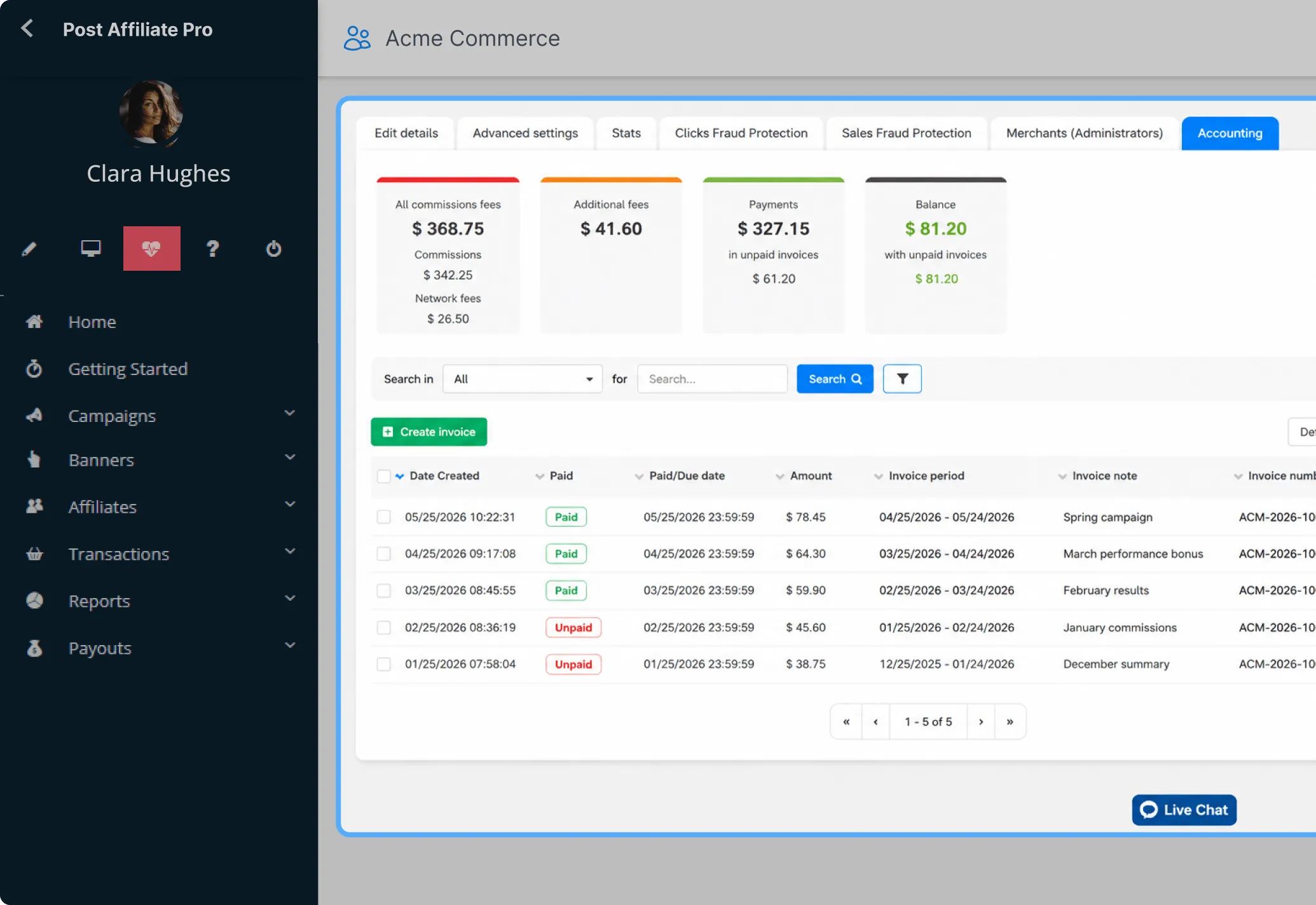Click the Balance summary card amount $ 81.20
Screen dimensions: 1316x905
click(936, 228)
